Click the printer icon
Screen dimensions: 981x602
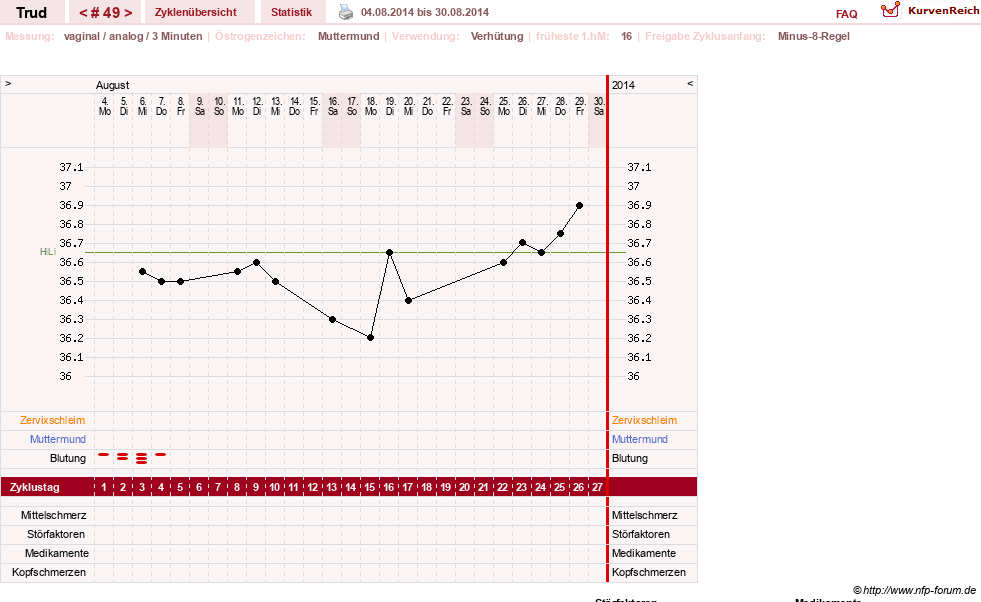(346, 12)
